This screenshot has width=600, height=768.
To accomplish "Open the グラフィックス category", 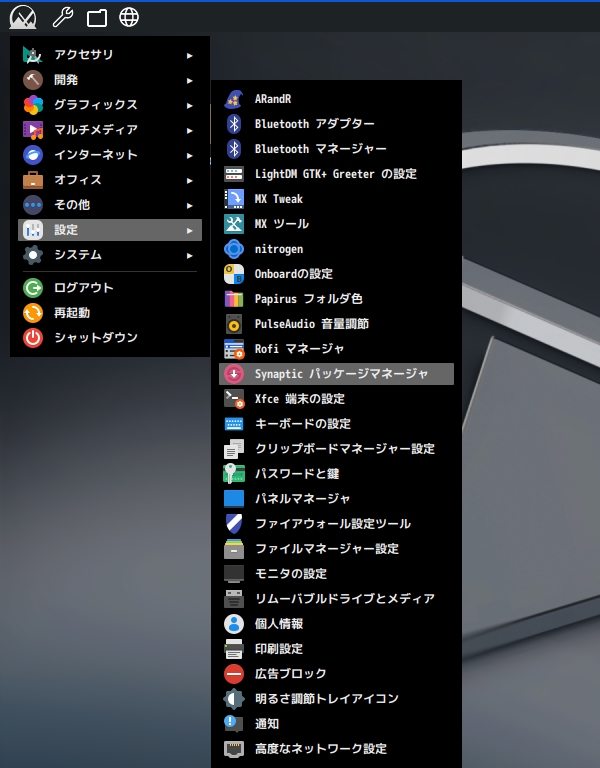I will (x=110, y=105).
